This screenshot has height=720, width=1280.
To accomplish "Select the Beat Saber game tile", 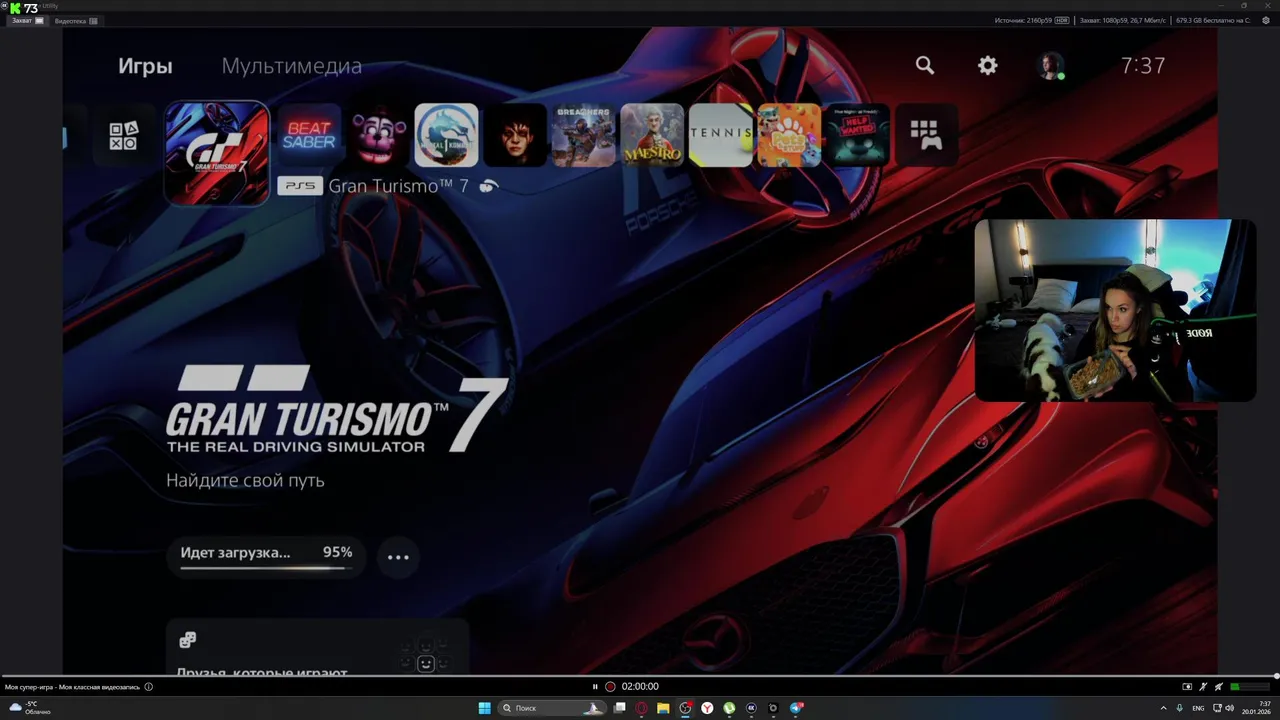I will click(x=309, y=135).
